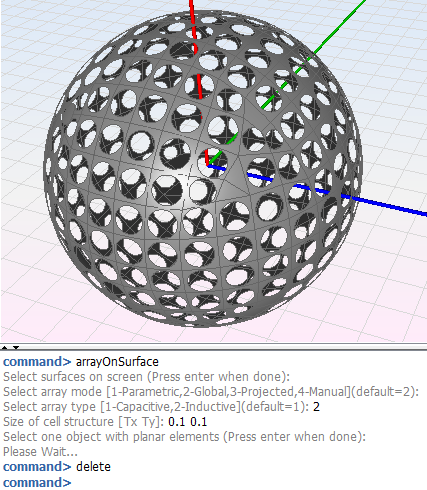
Task: Click the 'Select one object with planar elements' line
Action: coord(184,437)
